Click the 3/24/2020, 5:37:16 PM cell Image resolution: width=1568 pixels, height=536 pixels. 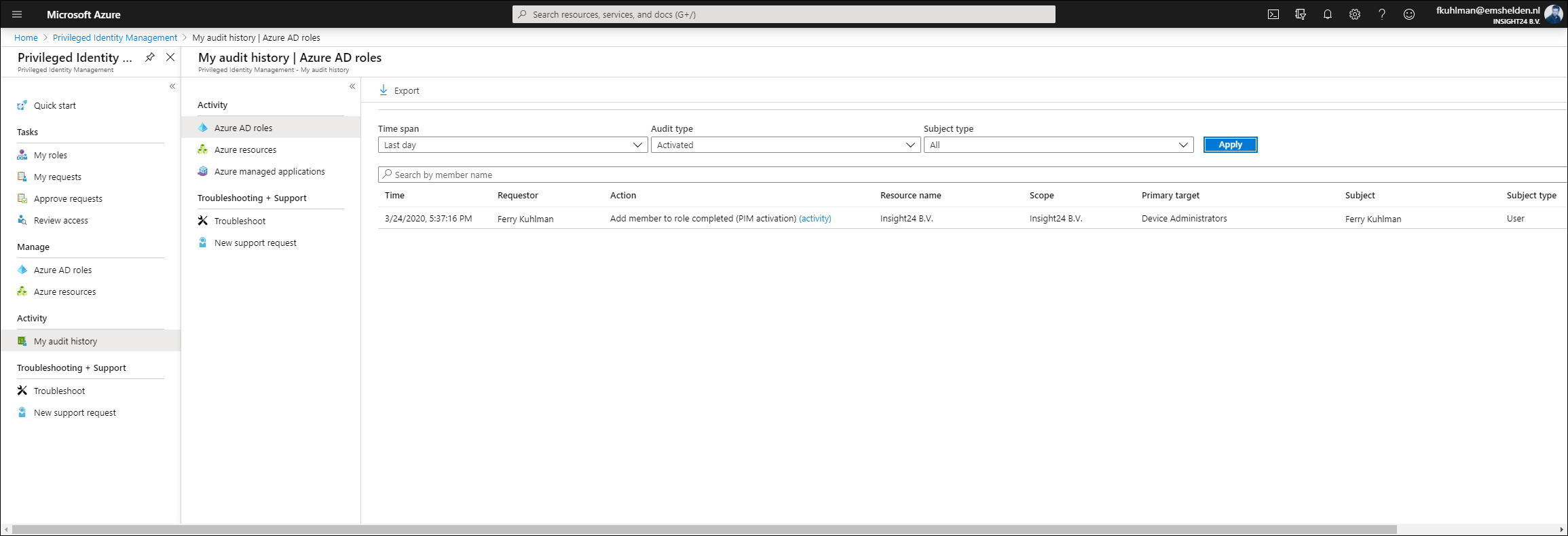pos(428,218)
